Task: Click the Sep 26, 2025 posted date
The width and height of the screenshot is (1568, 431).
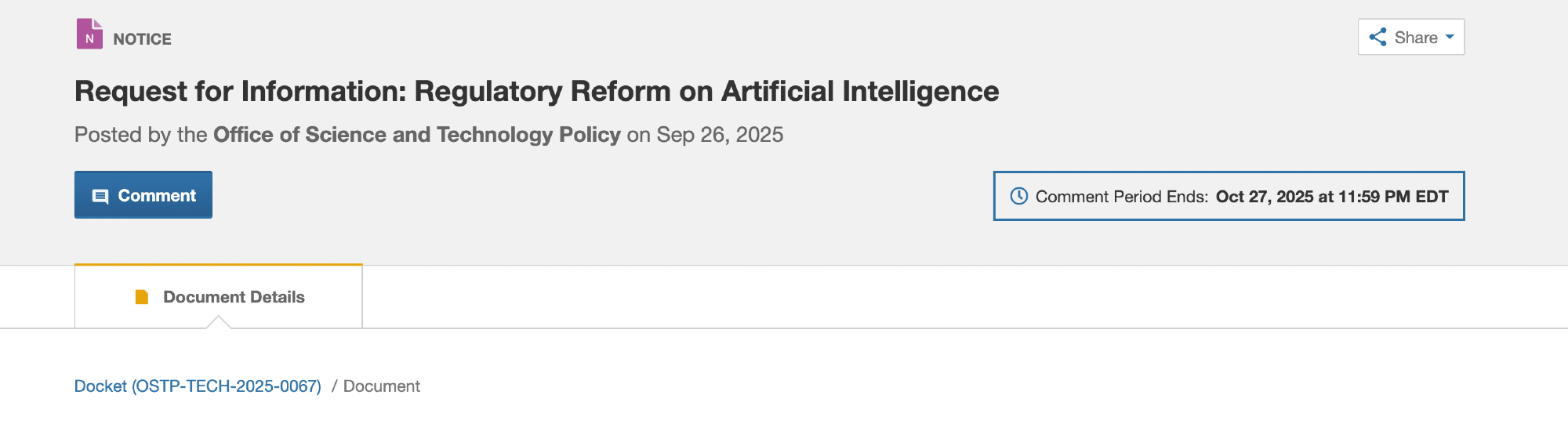Action: [x=720, y=135]
